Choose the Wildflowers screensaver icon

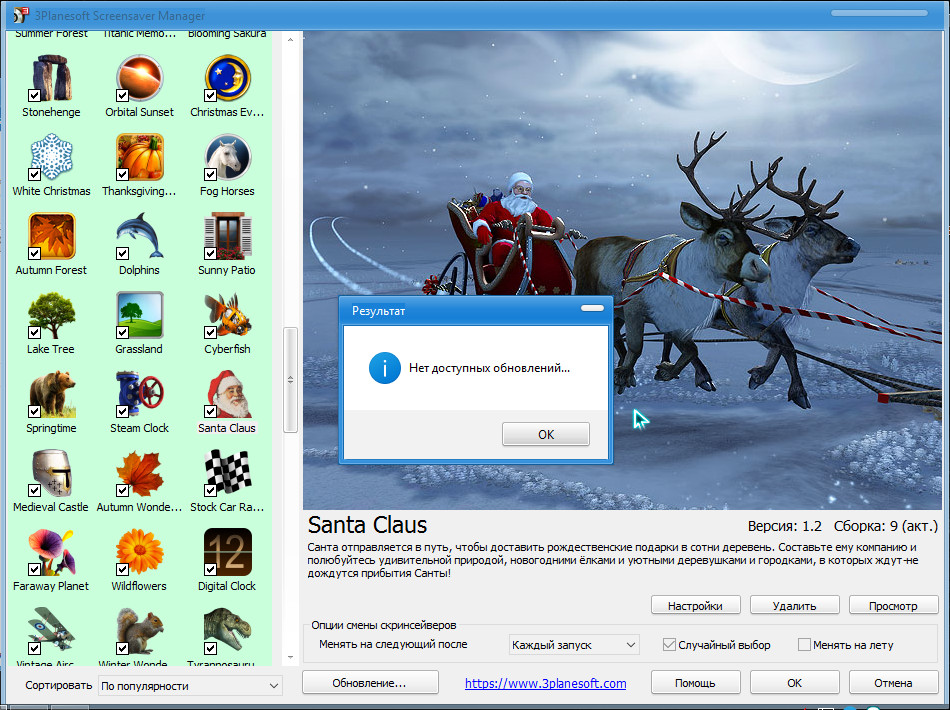pos(139,552)
